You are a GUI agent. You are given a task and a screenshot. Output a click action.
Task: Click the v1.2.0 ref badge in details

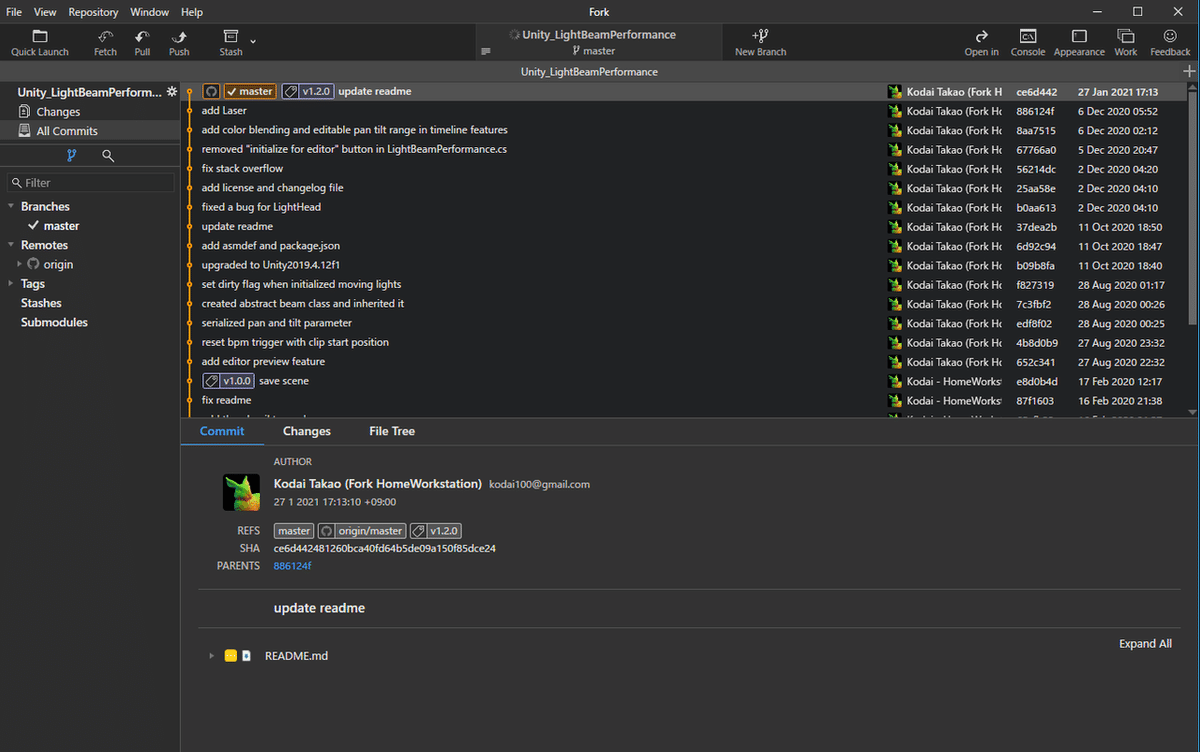click(x=435, y=531)
